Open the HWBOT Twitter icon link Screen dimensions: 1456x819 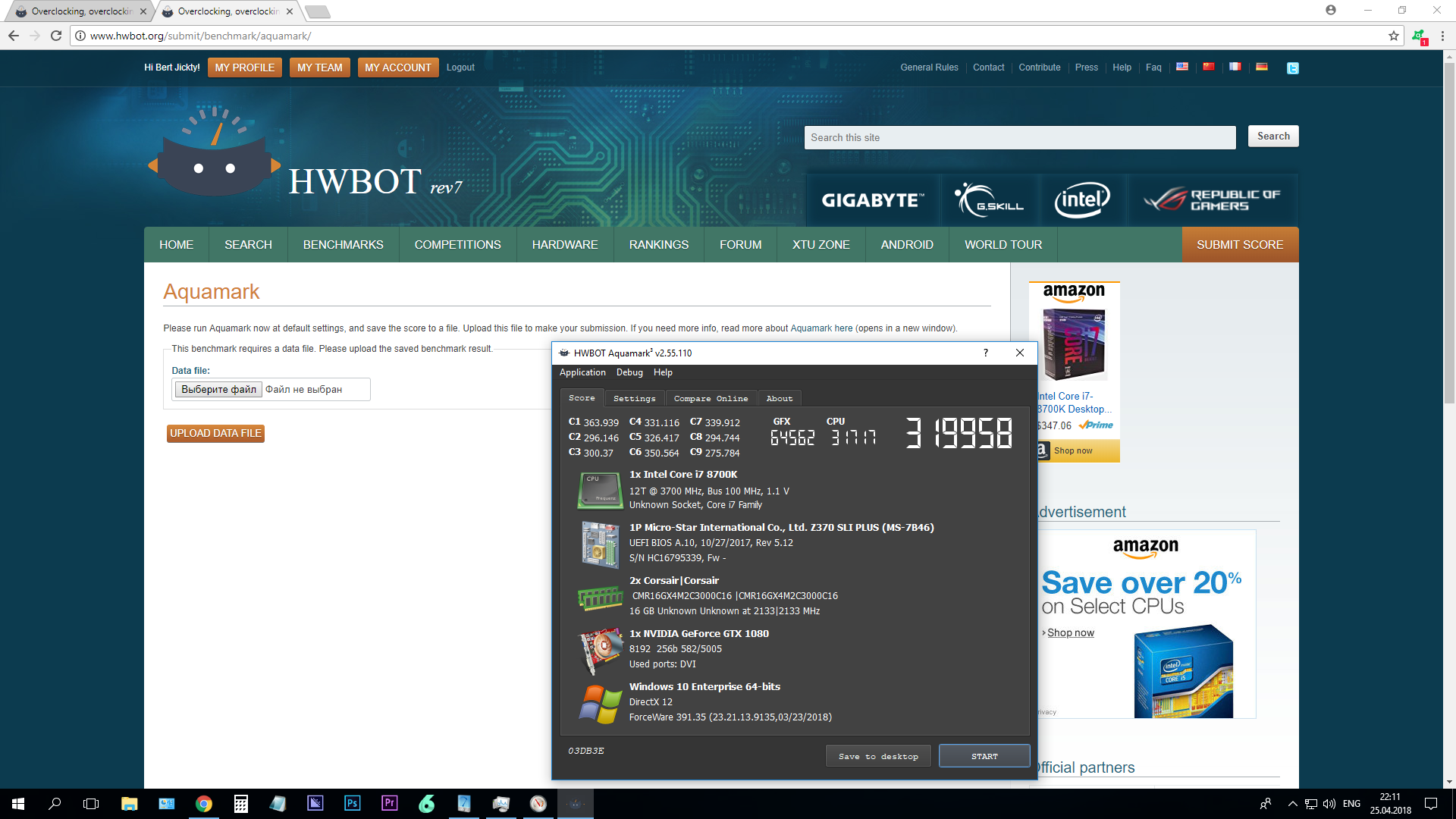coord(1293,67)
